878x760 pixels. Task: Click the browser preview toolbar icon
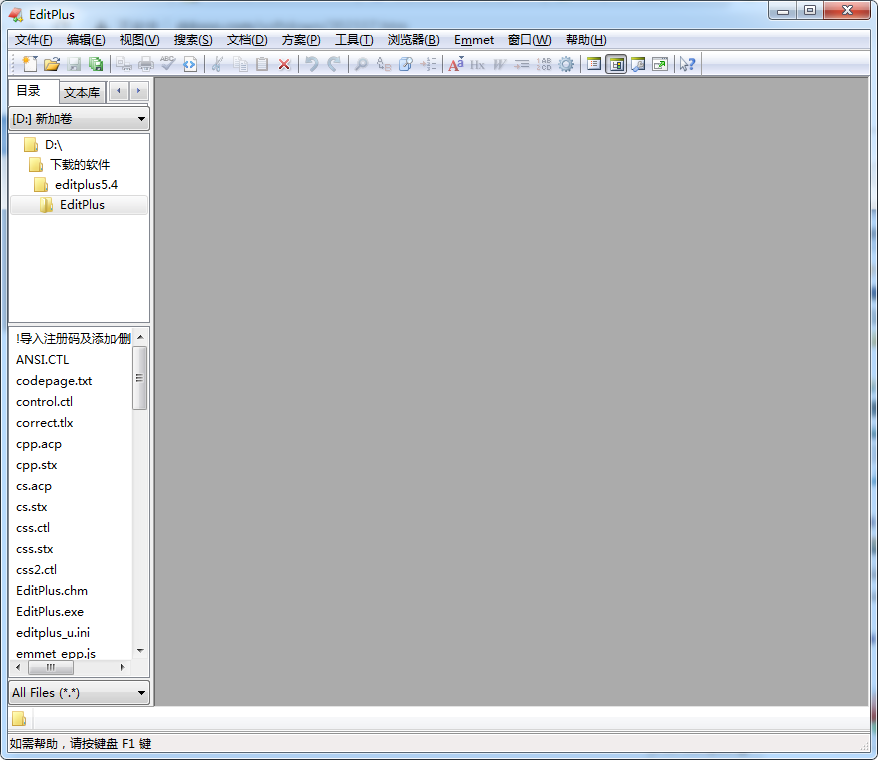click(x=190, y=64)
